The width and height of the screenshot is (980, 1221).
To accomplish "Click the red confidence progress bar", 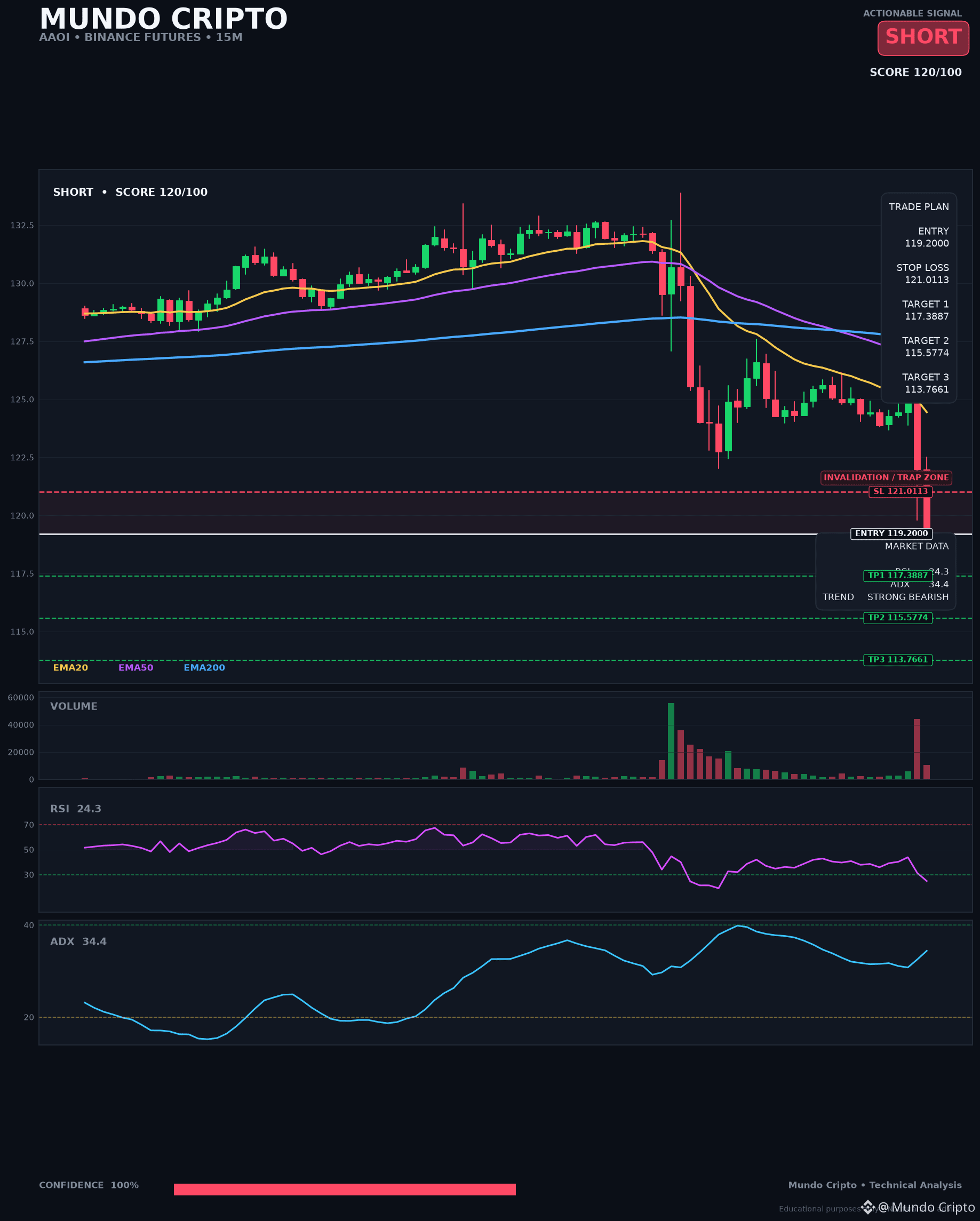I will coord(345,1190).
